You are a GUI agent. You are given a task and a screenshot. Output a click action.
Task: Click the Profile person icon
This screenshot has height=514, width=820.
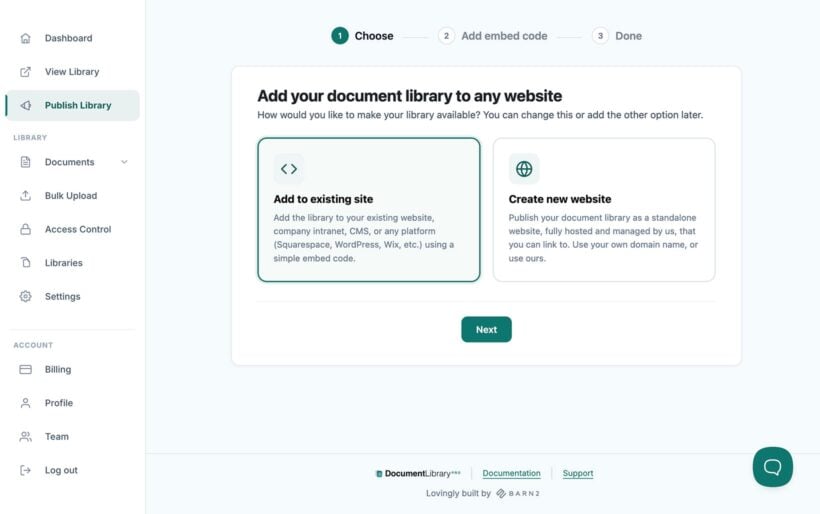pos(25,403)
